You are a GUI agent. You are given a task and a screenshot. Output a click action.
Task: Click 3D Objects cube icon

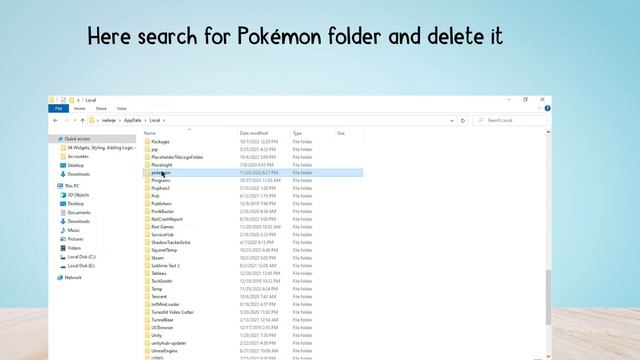(63, 195)
